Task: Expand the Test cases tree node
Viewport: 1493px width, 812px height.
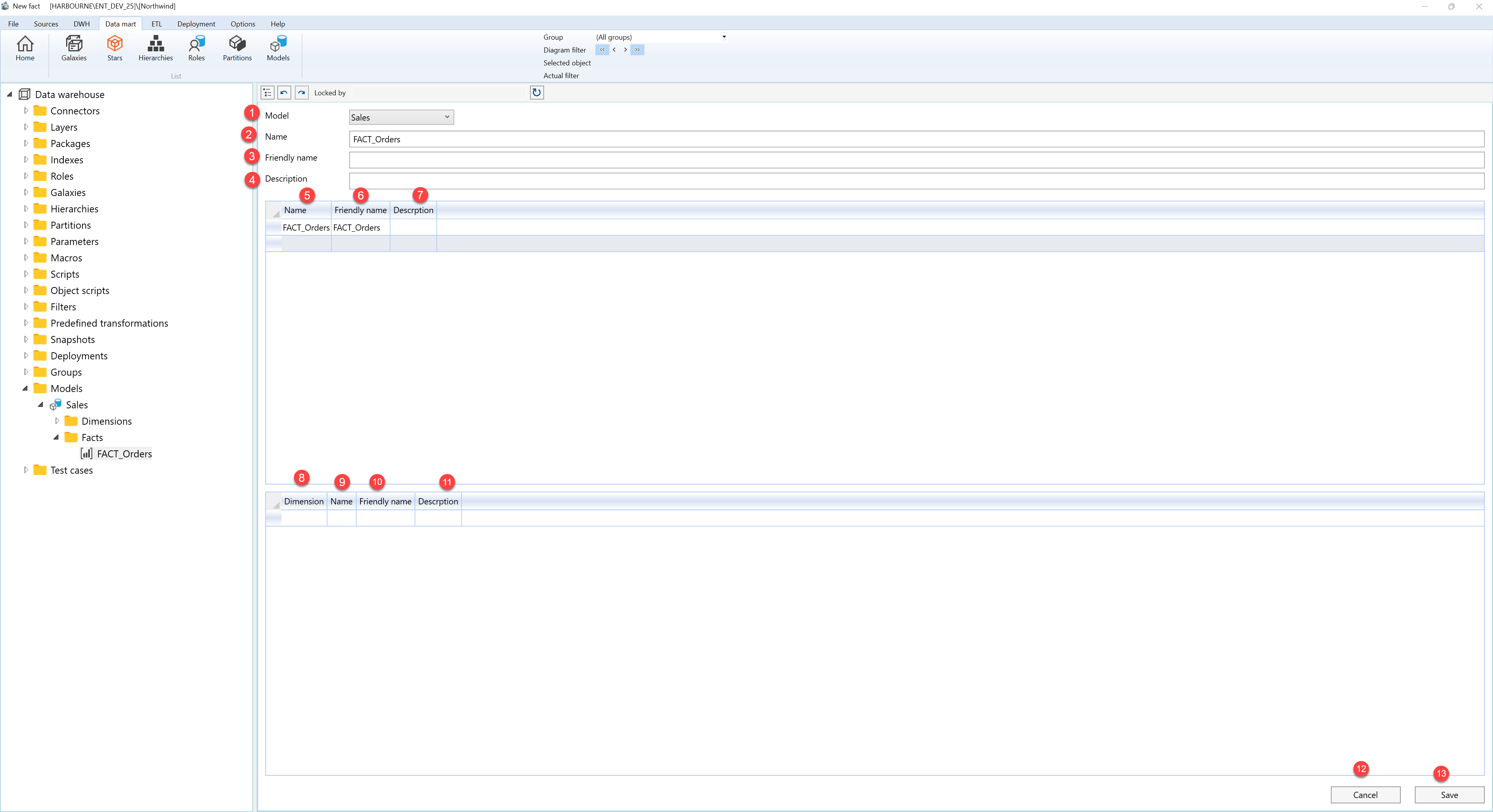Action: (26, 469)
